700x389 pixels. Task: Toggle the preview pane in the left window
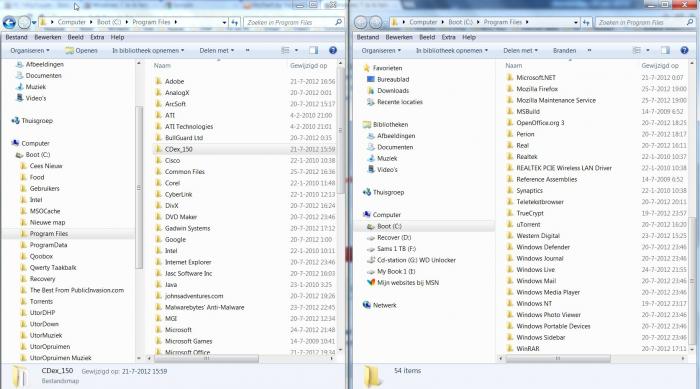[314, 50]
